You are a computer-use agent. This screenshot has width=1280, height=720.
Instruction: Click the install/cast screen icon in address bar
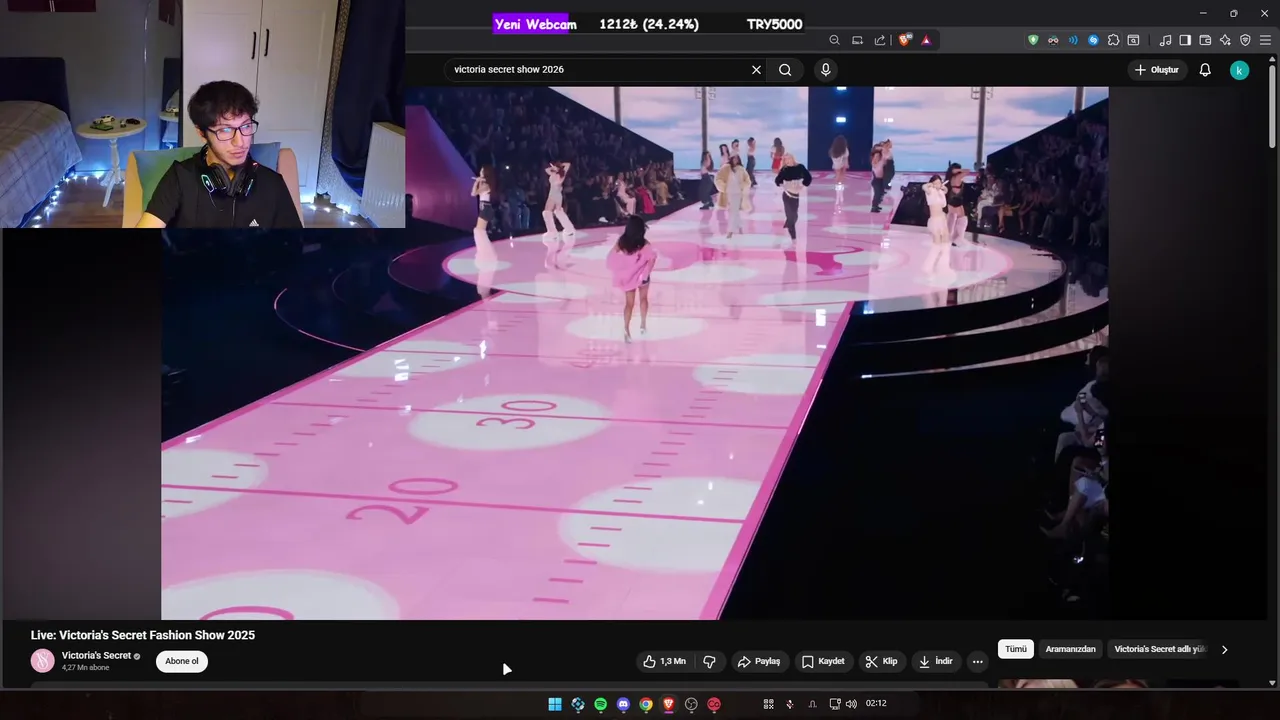[x=857, y=40]
